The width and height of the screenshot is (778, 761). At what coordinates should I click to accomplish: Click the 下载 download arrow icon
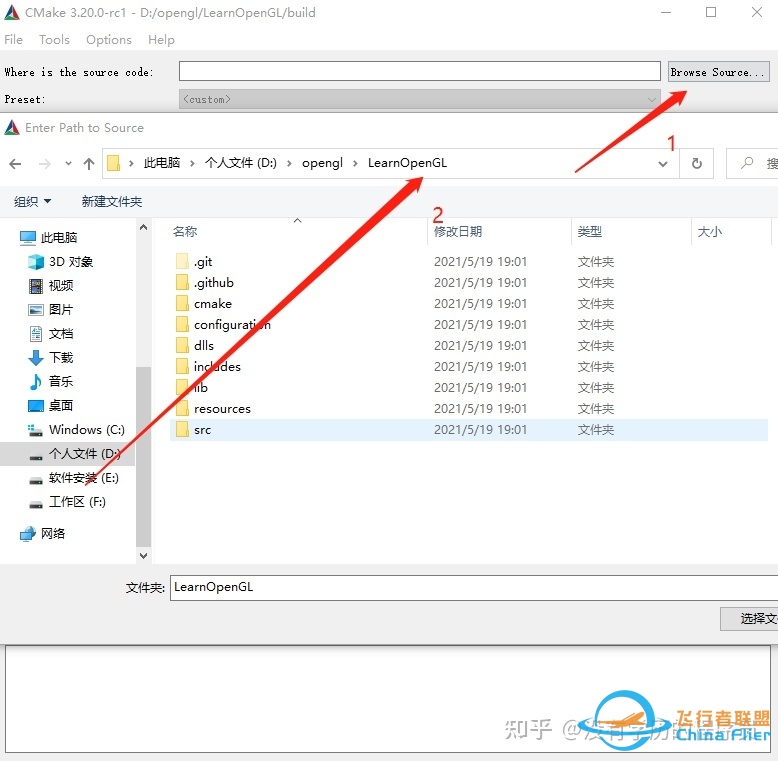(36, 357)
